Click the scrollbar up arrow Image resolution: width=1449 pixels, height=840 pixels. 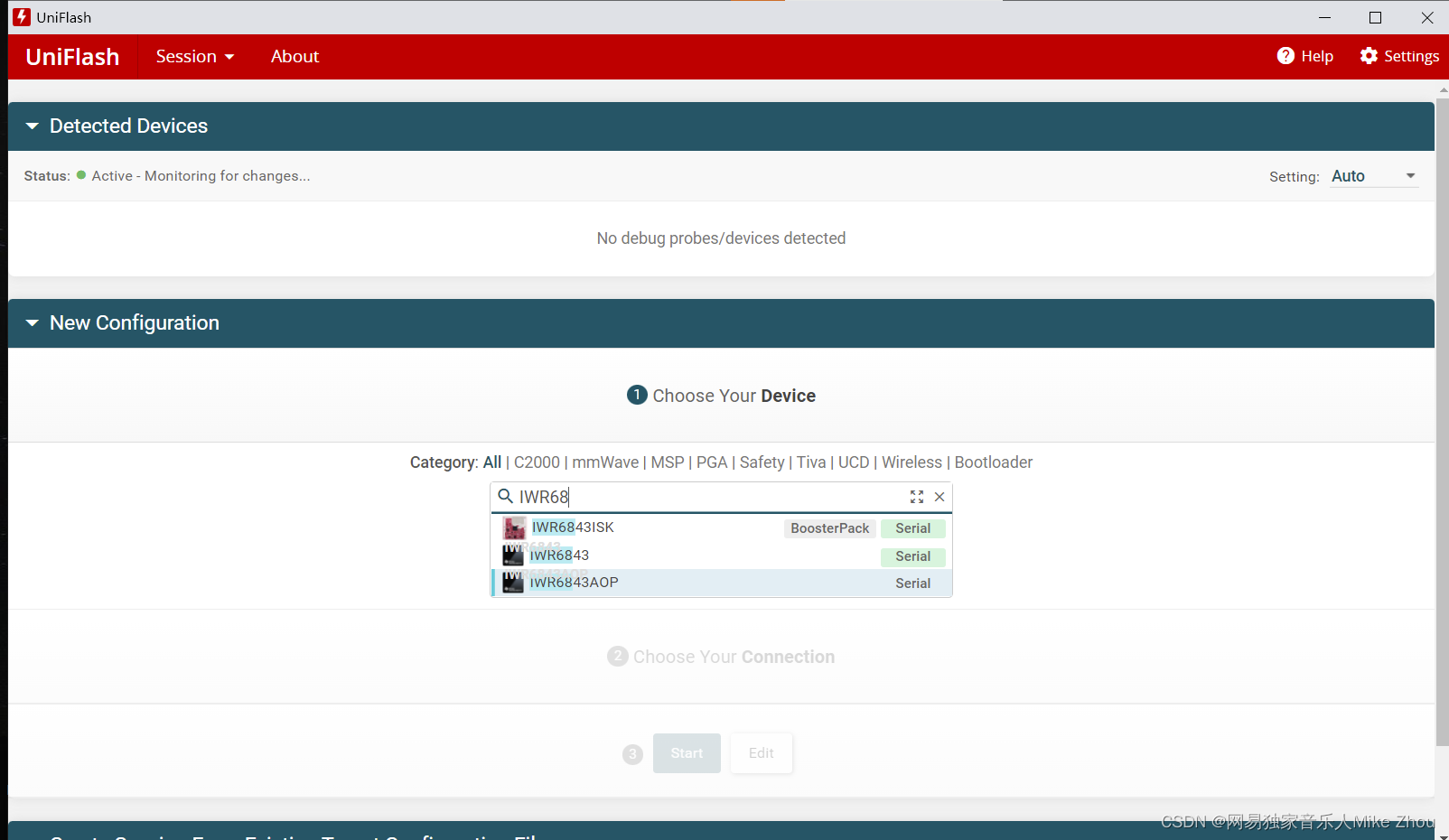click(1443, 90)
